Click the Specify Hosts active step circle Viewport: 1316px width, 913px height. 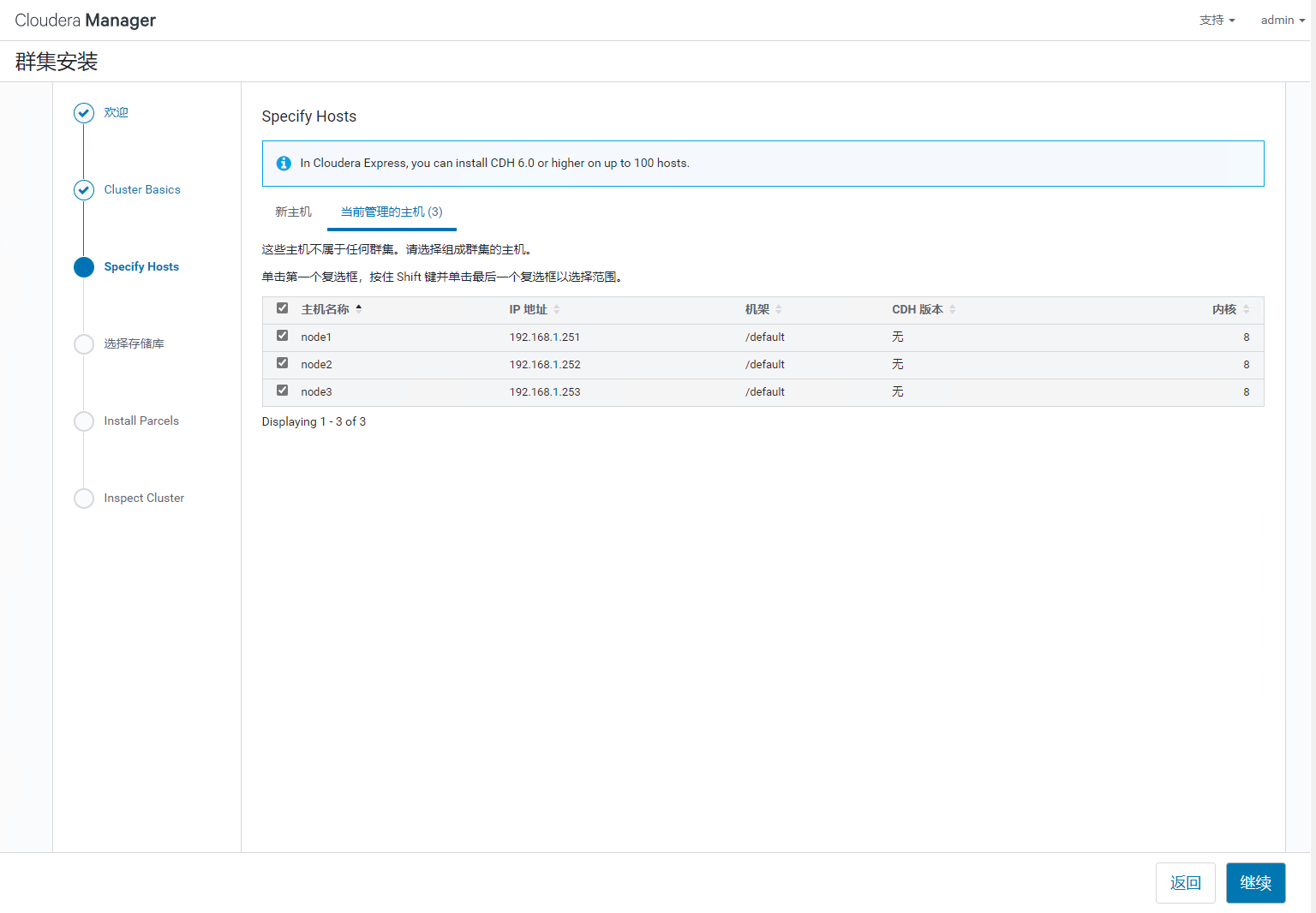[x=84, y=267]
